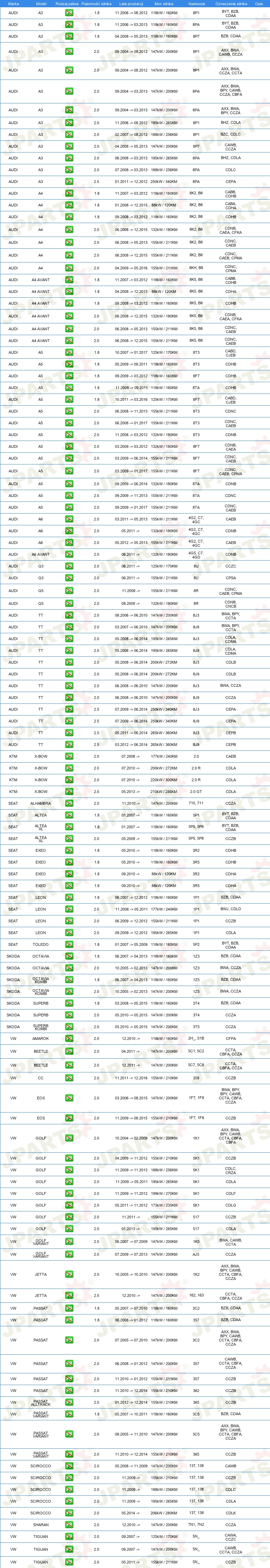
Task: Click the Rodzaj paliwa column header
Action: pyautogui.click(x=67, y=4)
